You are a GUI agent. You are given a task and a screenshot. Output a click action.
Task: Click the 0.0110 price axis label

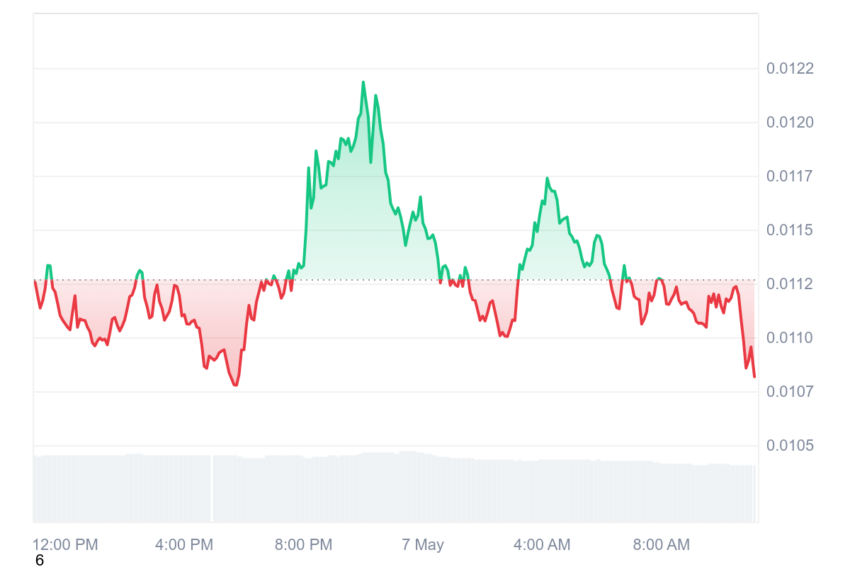789,338
